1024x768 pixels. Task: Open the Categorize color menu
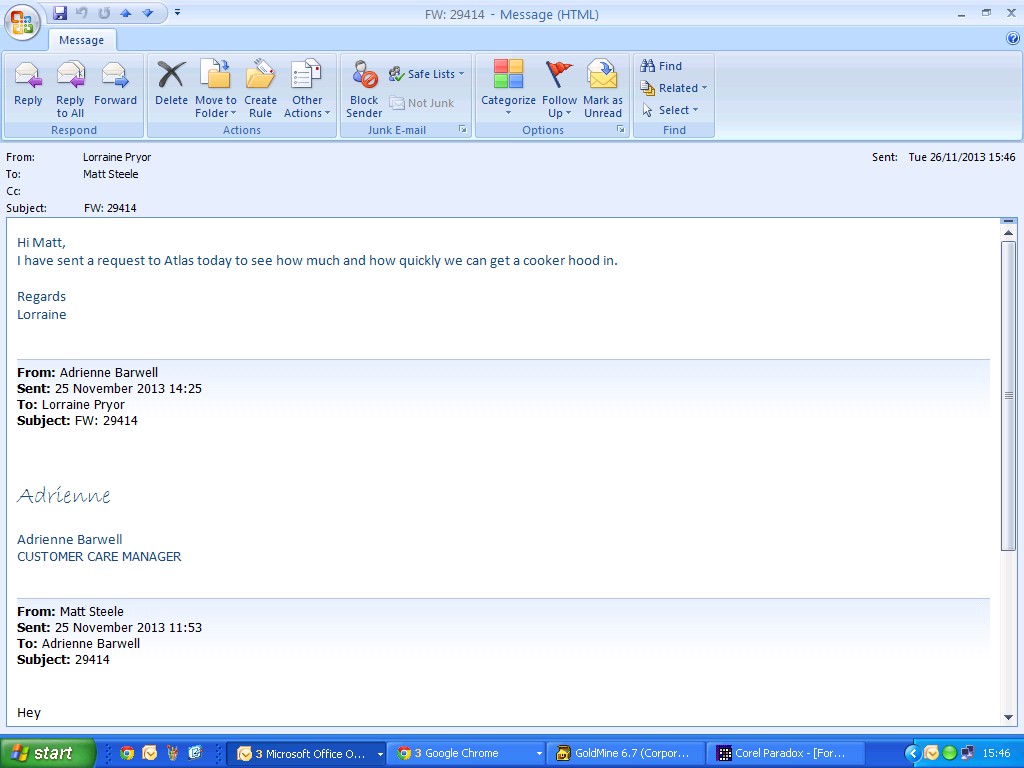pos(508,89)
